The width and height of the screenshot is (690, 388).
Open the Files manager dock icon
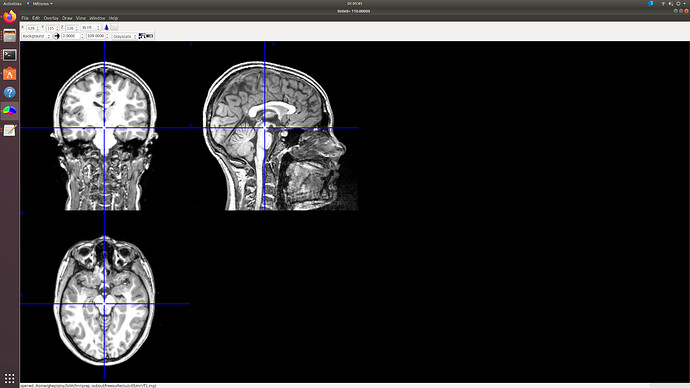pyautogui.click(x=10, y=36)
